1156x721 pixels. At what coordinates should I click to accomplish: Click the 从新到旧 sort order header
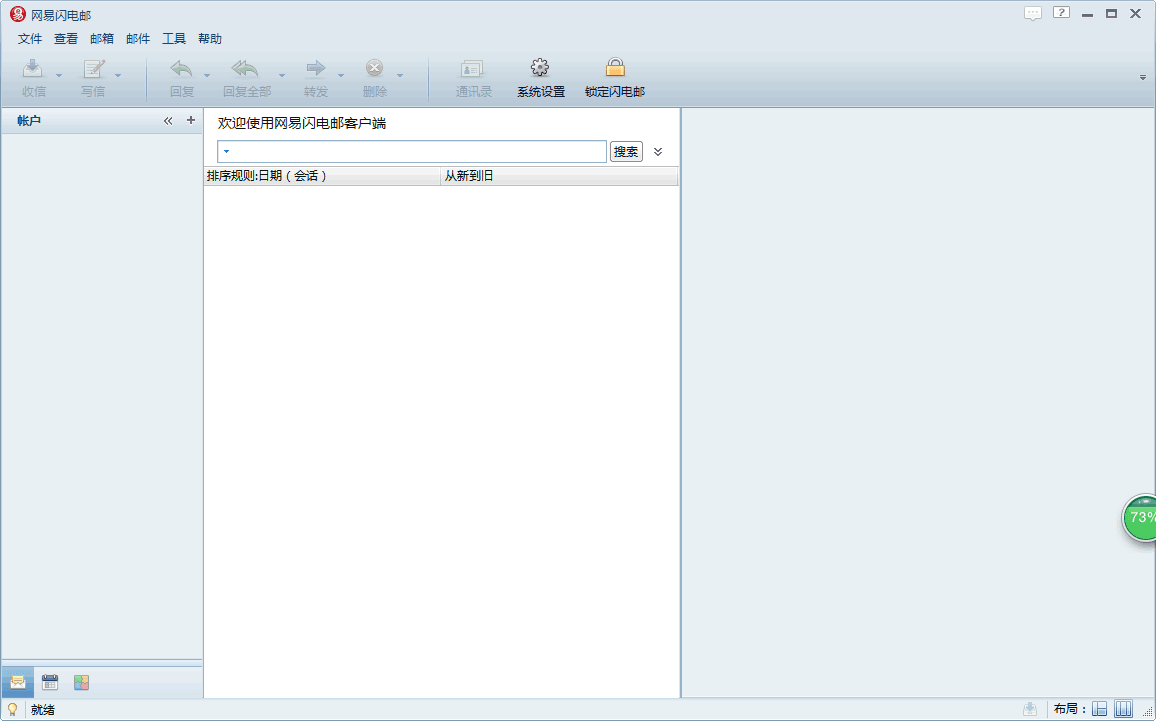[x=559, y=176]
